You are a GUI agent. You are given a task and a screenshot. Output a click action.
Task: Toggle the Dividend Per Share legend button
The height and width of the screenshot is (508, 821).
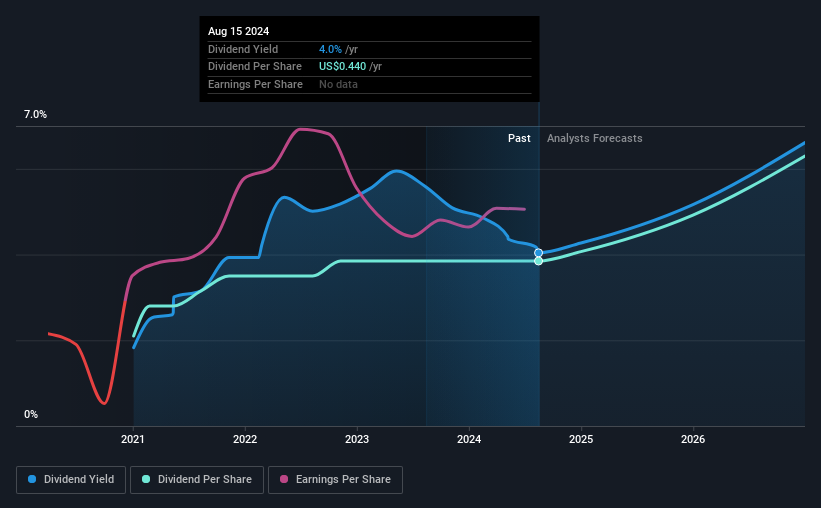(197, 479)
